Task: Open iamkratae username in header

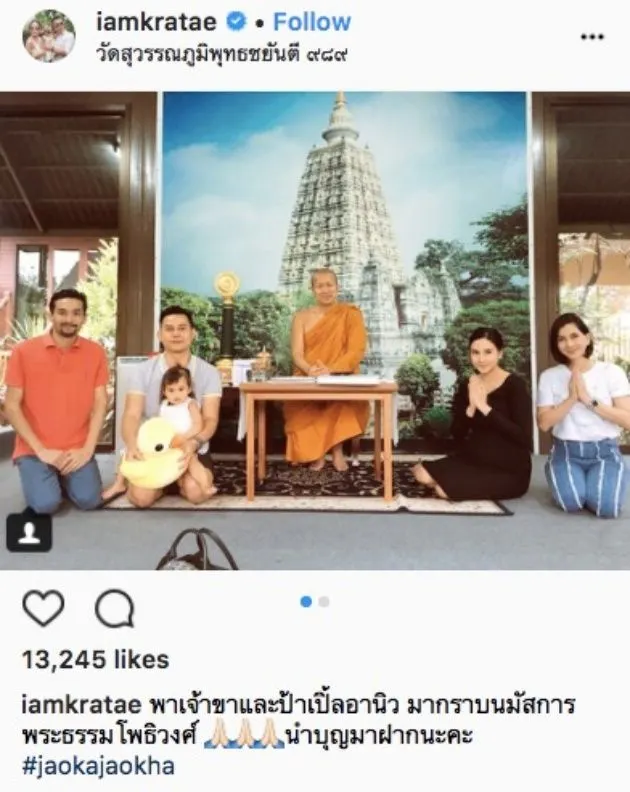Action: tap(157, 22)
